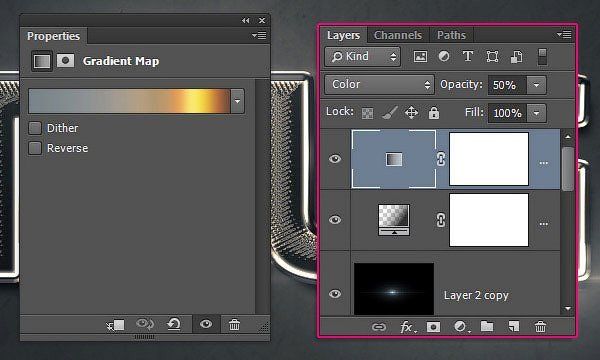Switch to the Layers tab
Viewport: 600px width, 360px height.
(343, 36)
